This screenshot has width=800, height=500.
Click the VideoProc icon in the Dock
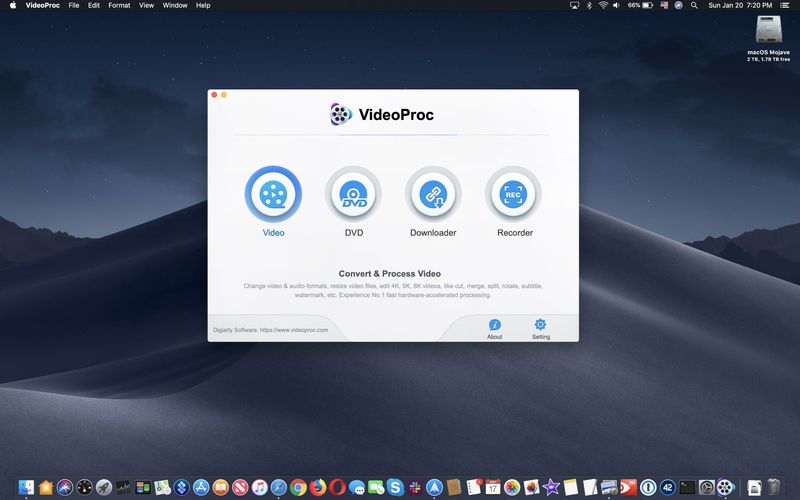coord(725,487)
